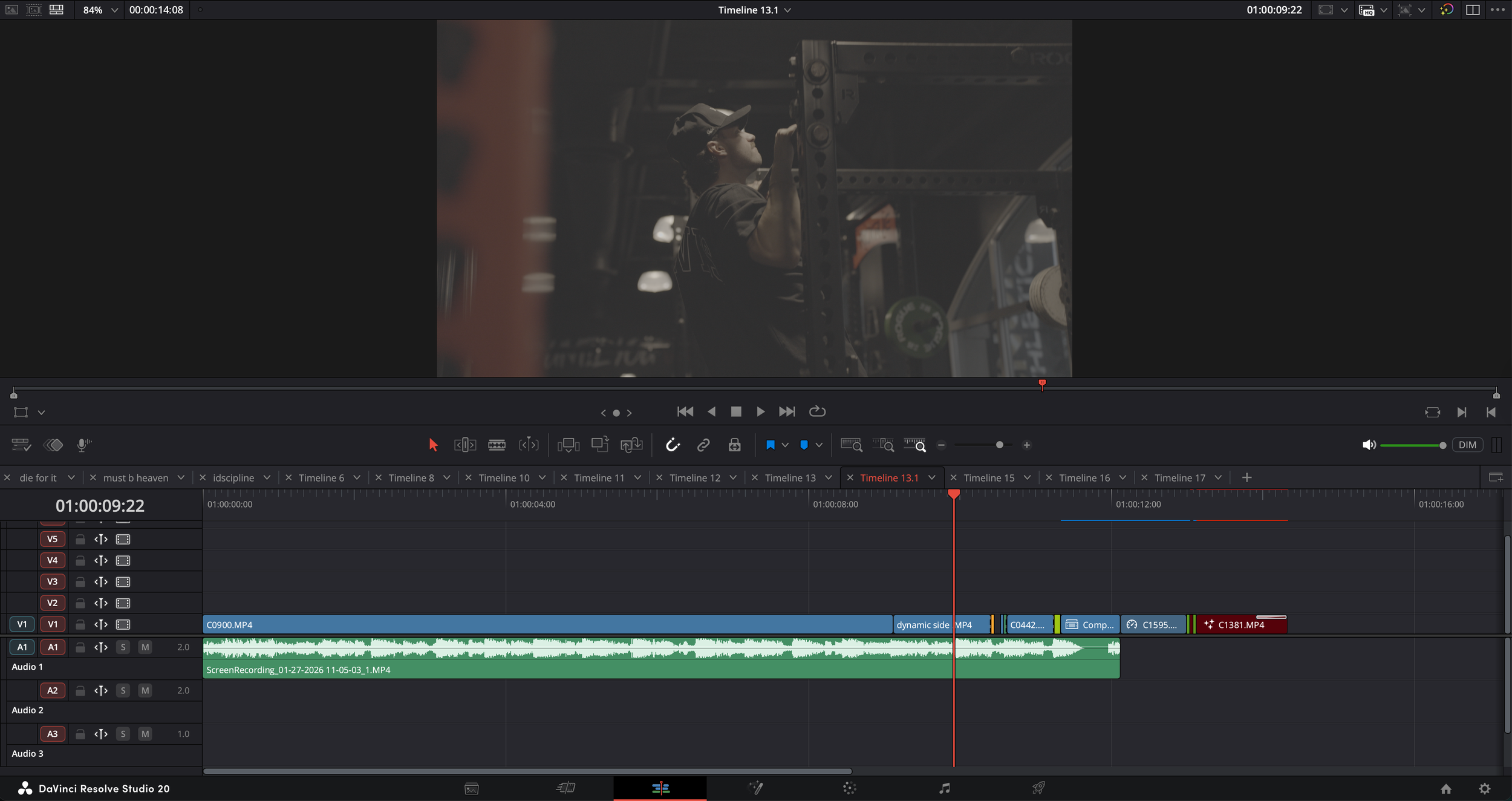Select the Blade edit mode tool
Screen dimensions: 1512x801
(497, 445)
